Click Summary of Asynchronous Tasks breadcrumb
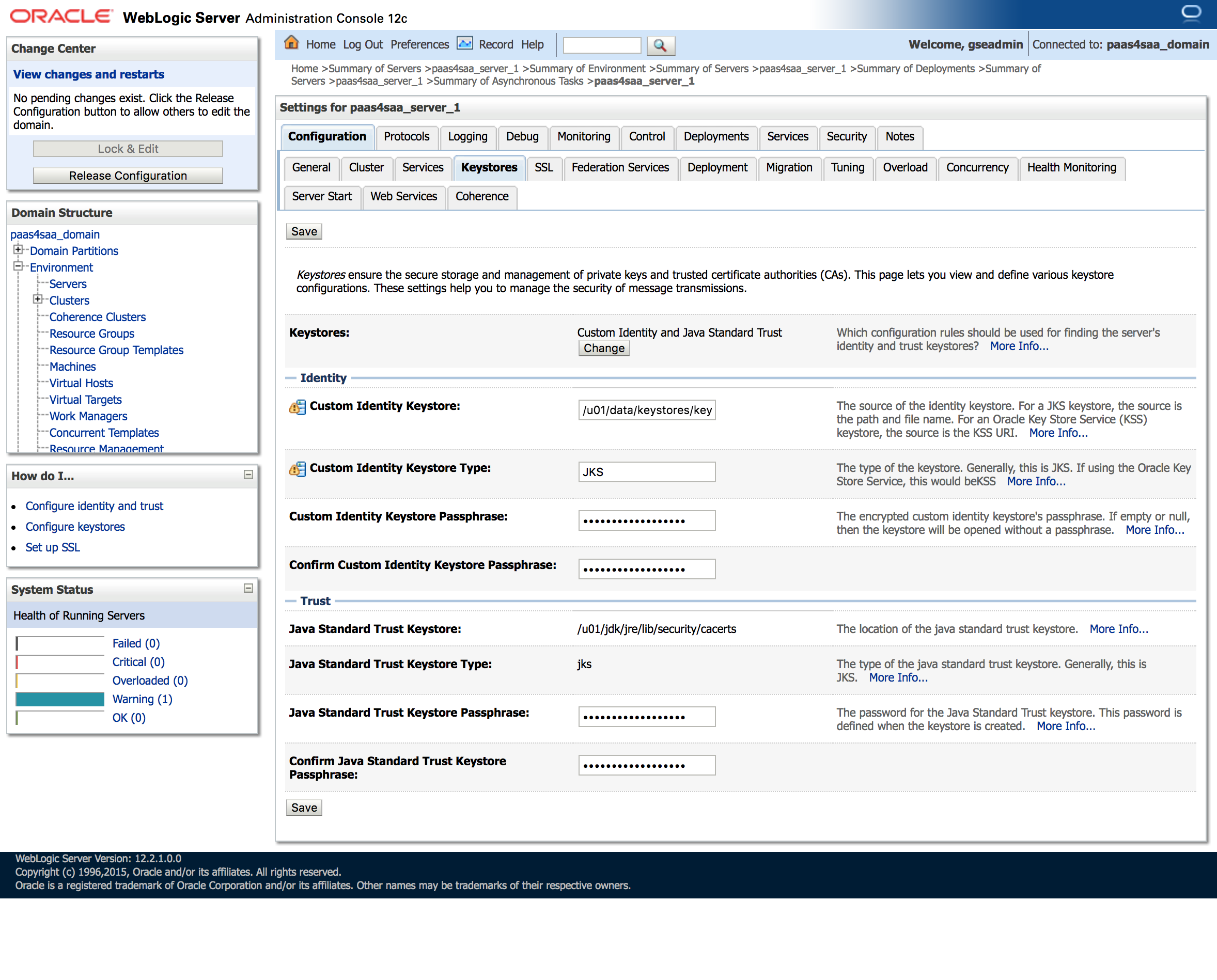This screenshot has height=980, width=1217. (508, 81)
